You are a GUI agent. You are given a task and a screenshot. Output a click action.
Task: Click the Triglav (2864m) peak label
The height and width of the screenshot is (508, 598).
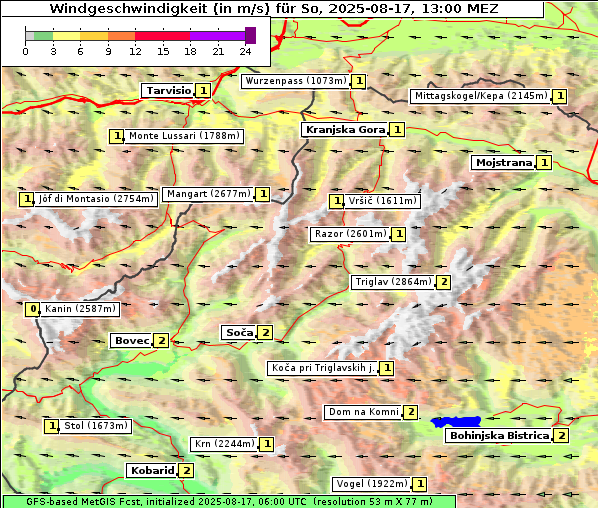393,282
